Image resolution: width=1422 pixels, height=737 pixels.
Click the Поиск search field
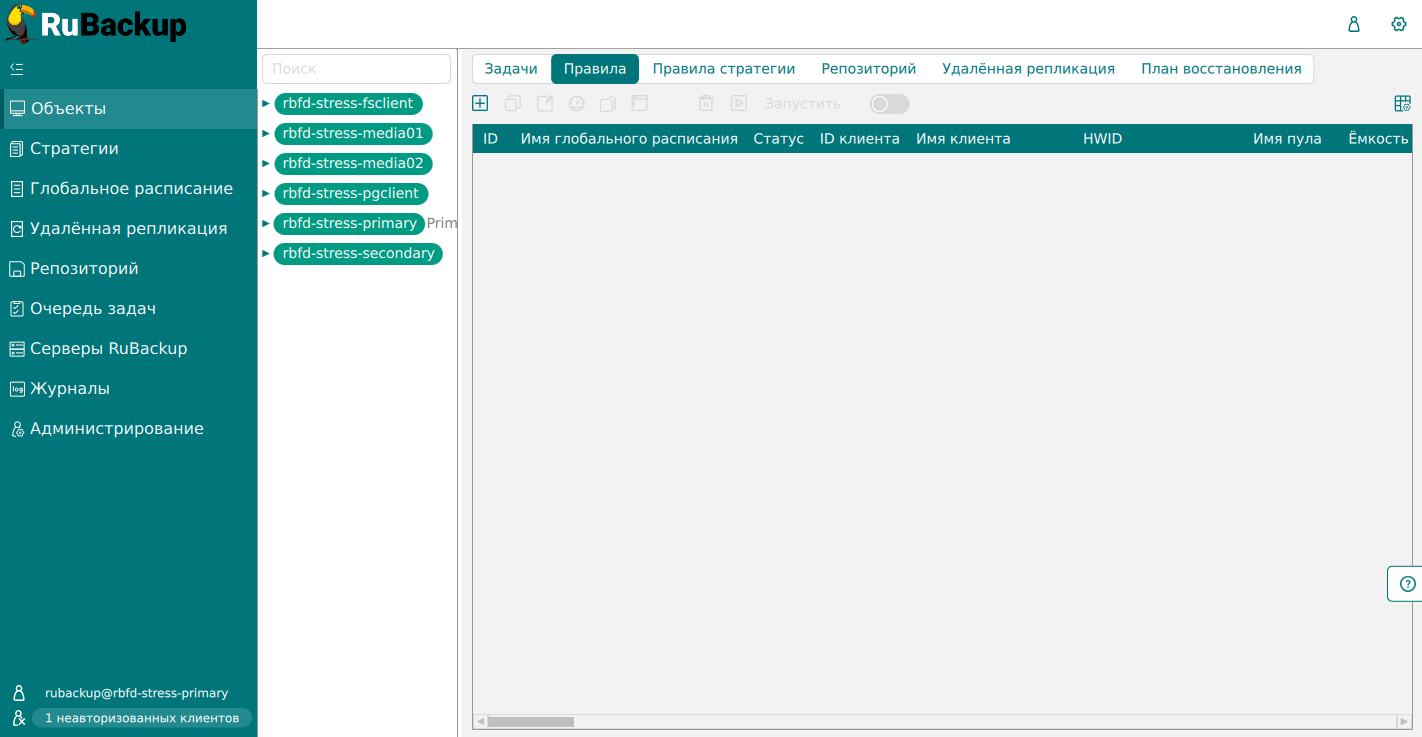(356, 69)
